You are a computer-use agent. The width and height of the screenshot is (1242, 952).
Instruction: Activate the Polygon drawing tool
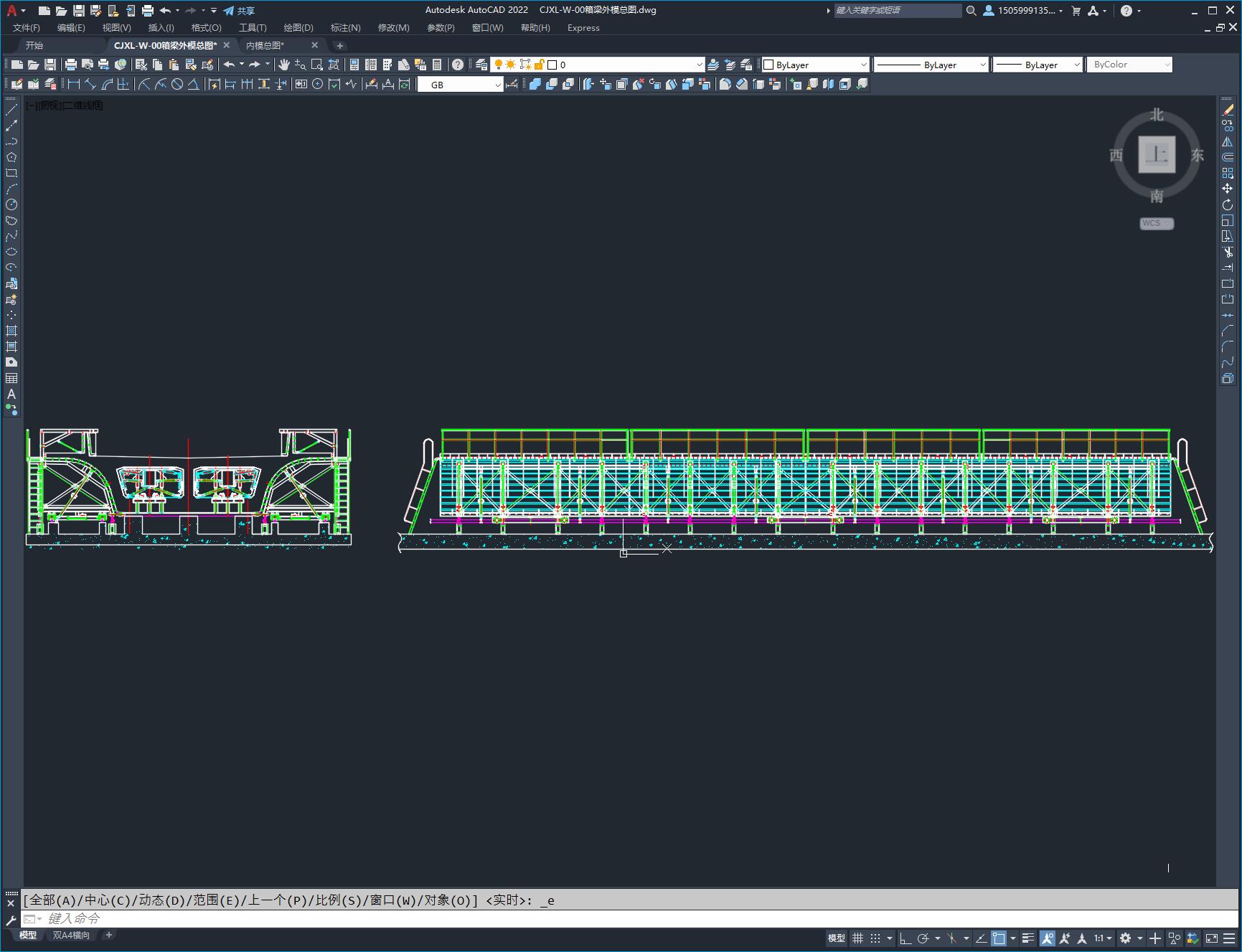coord(11,157)
